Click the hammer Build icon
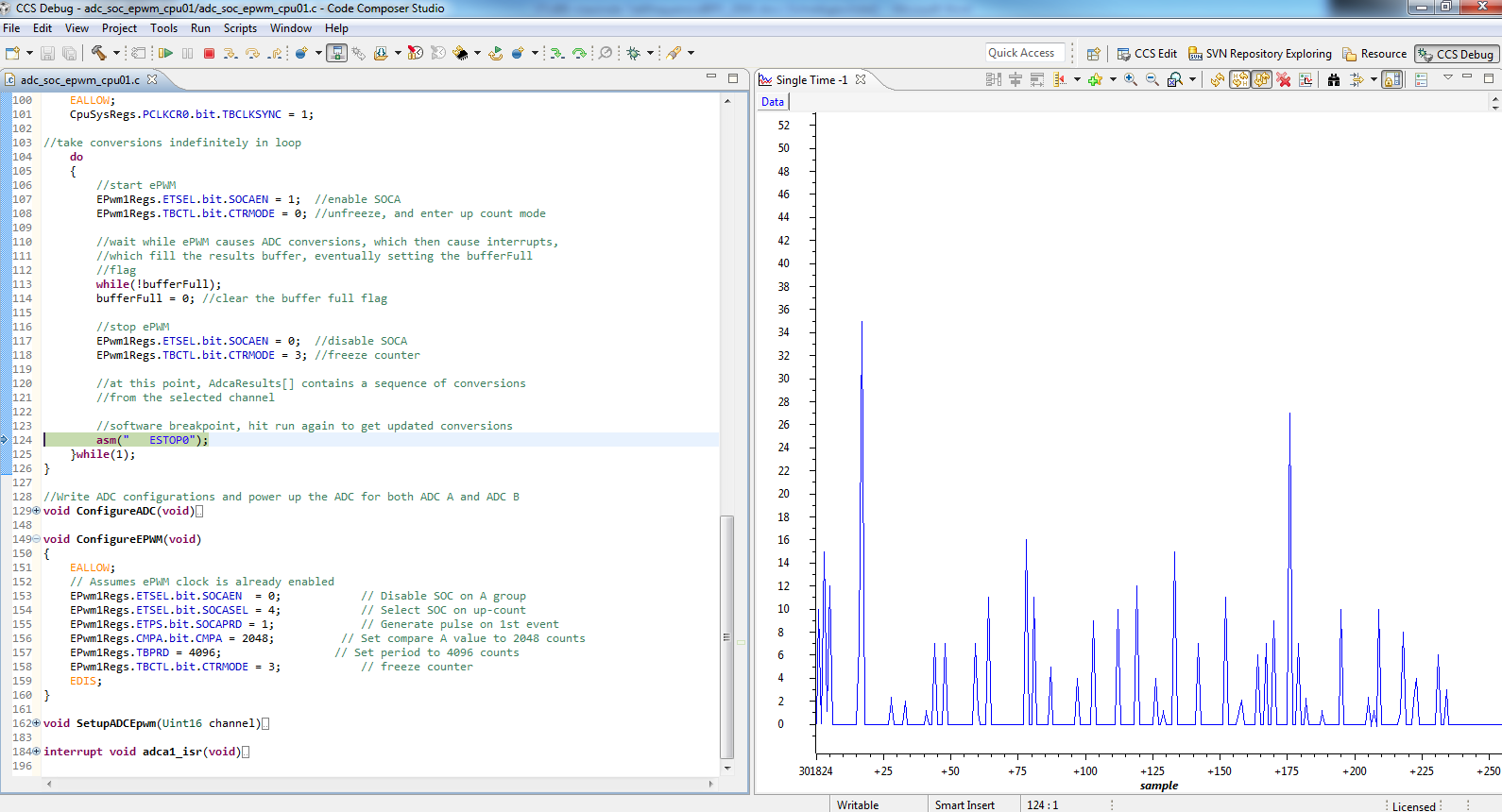 click(99, 53)
